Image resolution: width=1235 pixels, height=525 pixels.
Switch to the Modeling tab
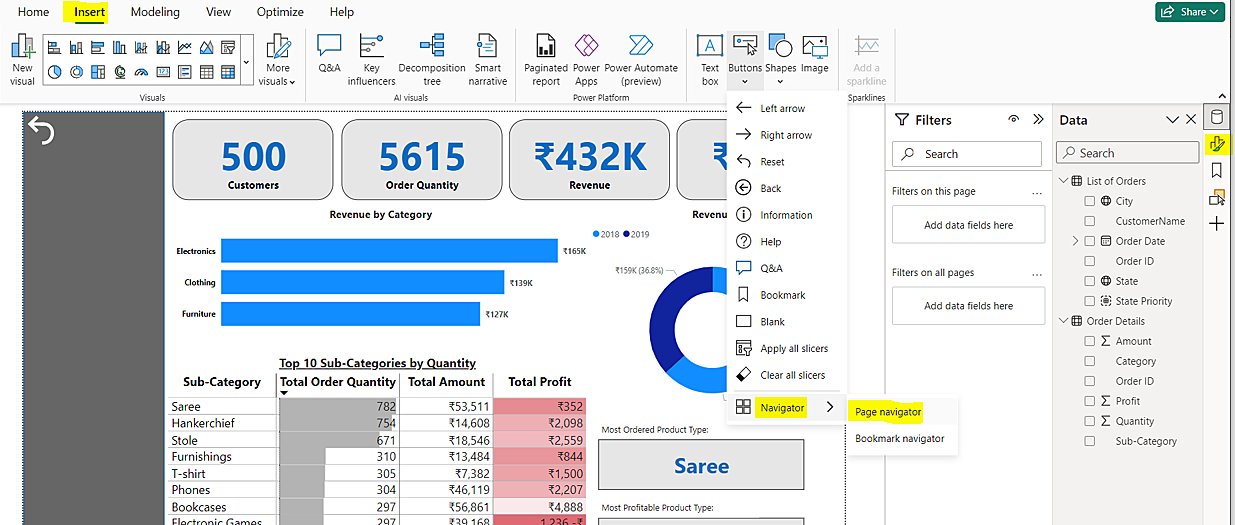(x=155, y=12)
